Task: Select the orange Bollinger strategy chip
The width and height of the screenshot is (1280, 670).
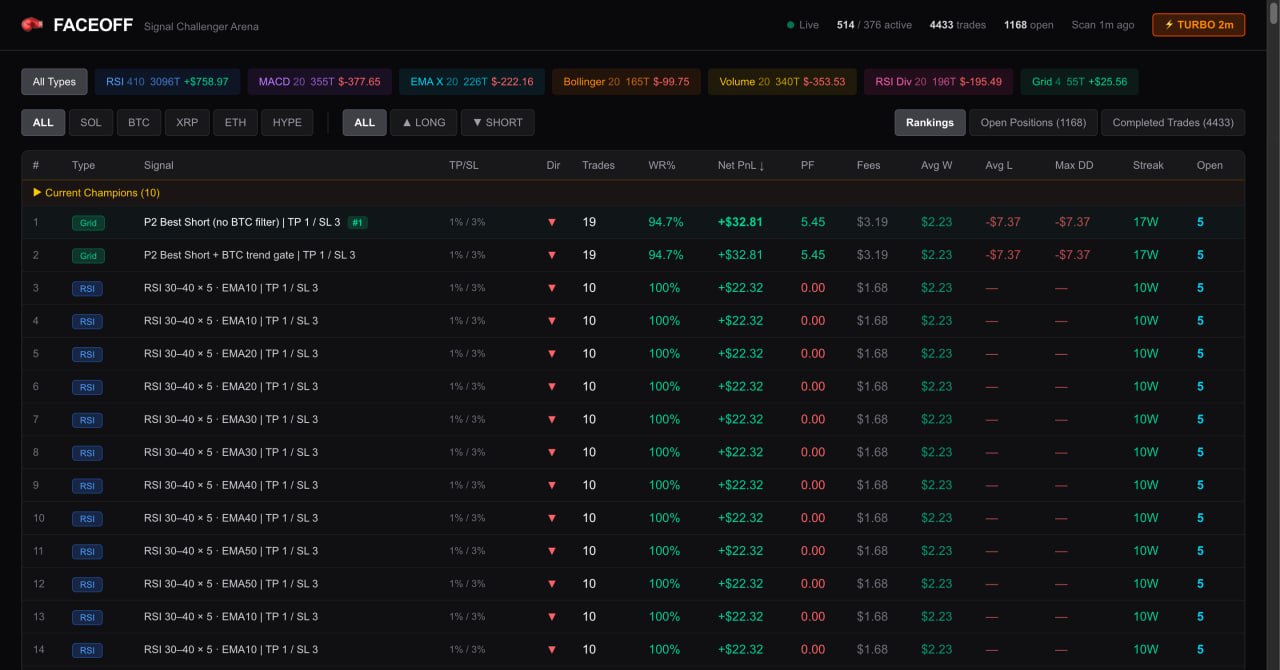Action: point(625,82)
